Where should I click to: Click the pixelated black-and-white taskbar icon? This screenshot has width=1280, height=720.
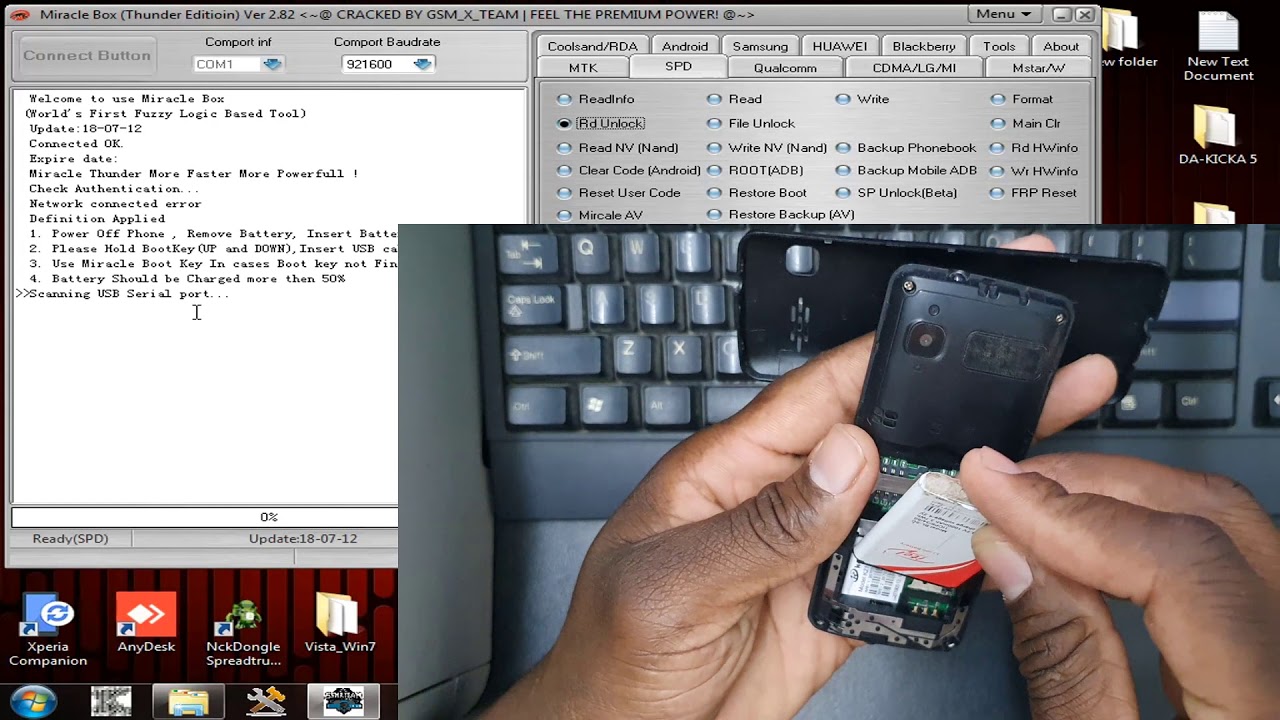point(111,702)
